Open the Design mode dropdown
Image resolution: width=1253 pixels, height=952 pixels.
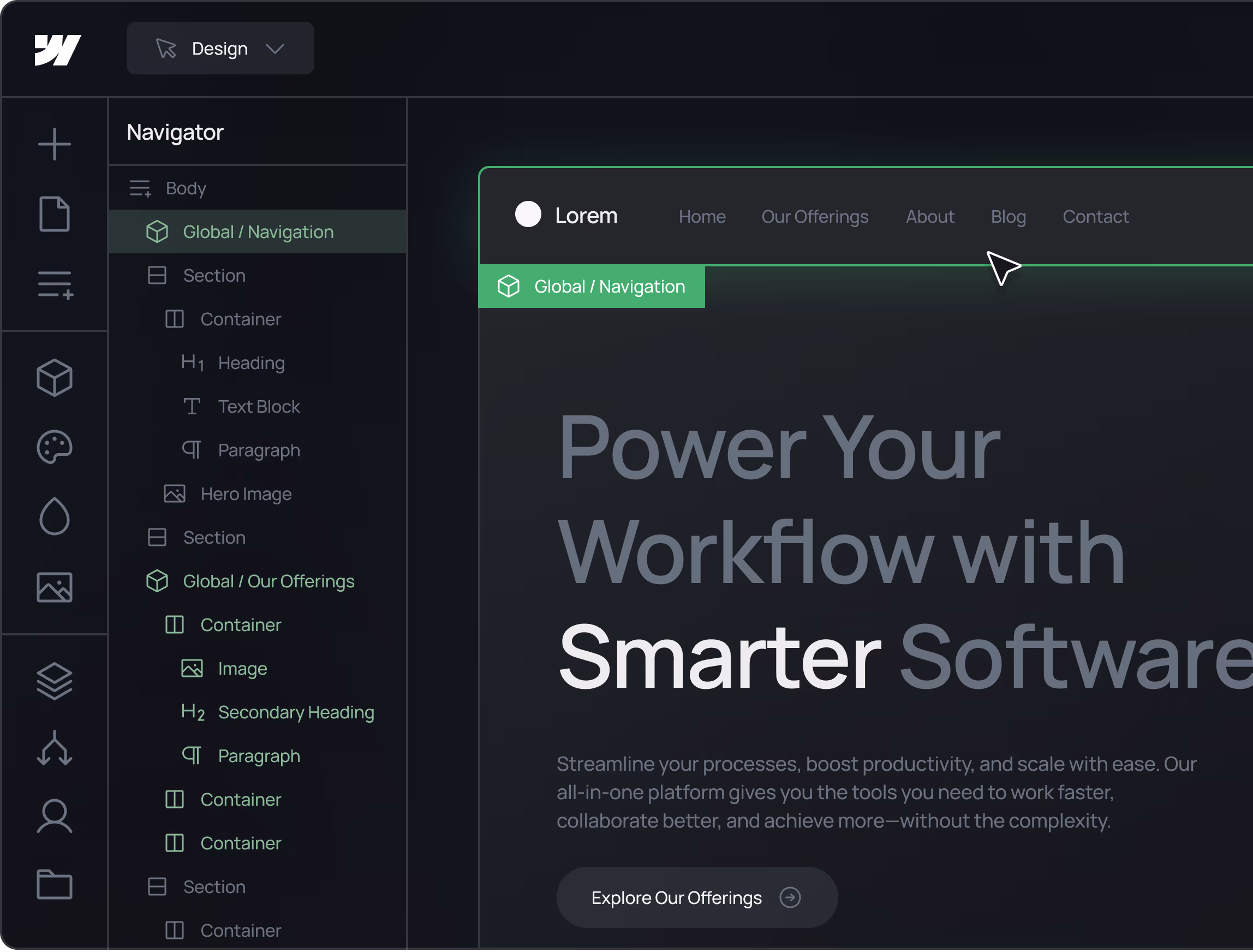(220, 48)
